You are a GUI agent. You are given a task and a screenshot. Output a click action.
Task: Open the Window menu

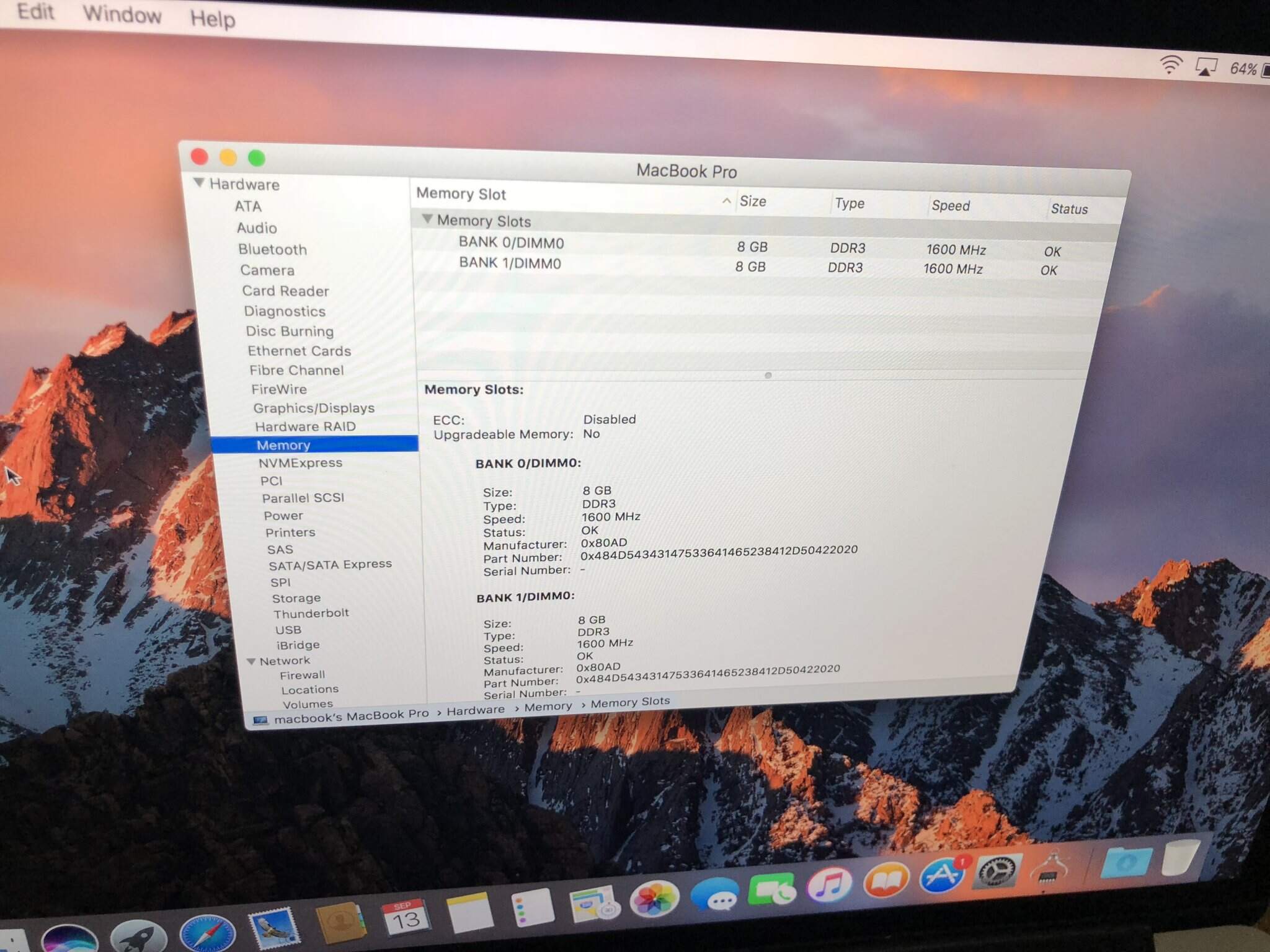(x=122, y=14)
